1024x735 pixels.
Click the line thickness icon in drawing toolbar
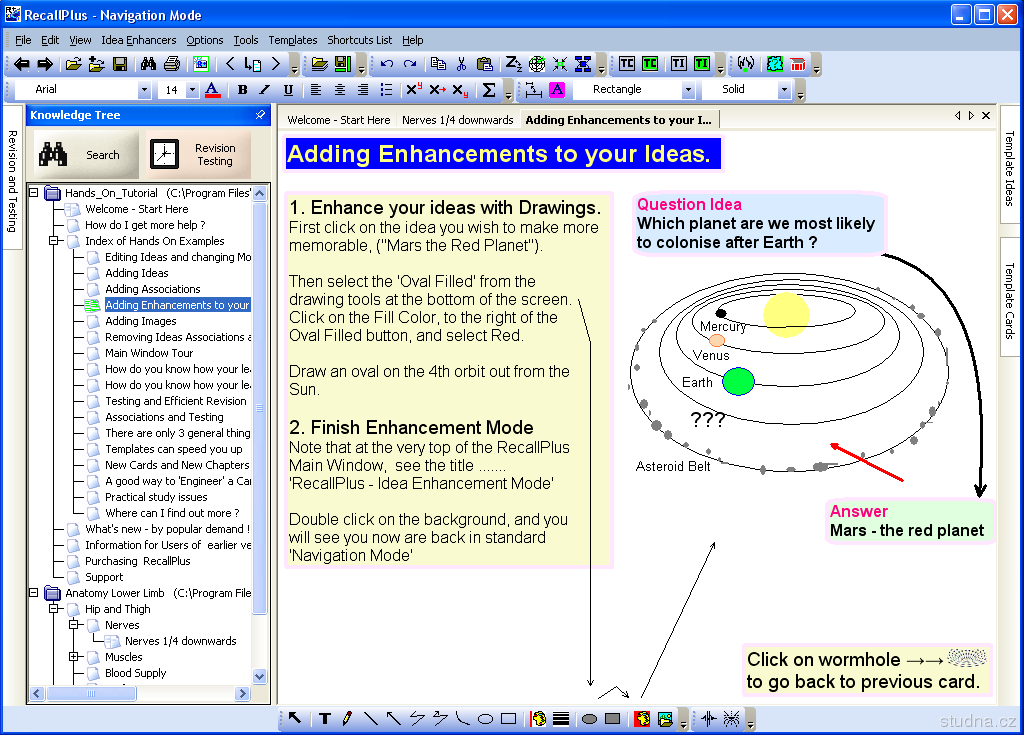(x=561, y=719)
